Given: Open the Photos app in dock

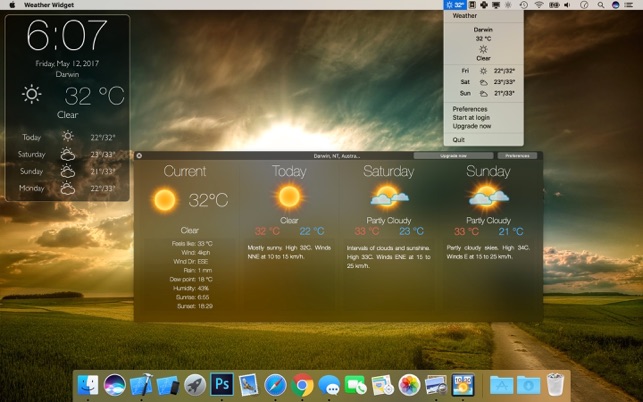Looking at the screenshot, I should point(409,384).
